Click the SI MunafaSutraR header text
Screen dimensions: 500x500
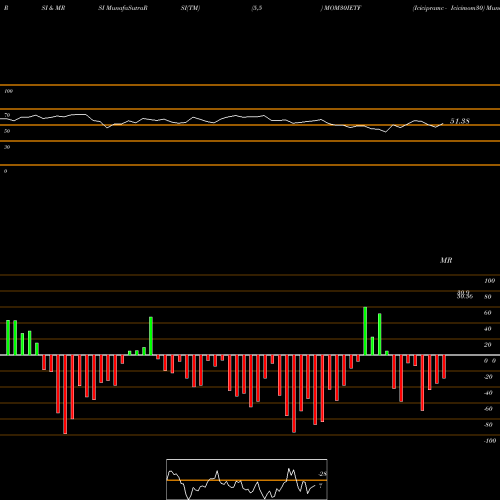point(123,8)
